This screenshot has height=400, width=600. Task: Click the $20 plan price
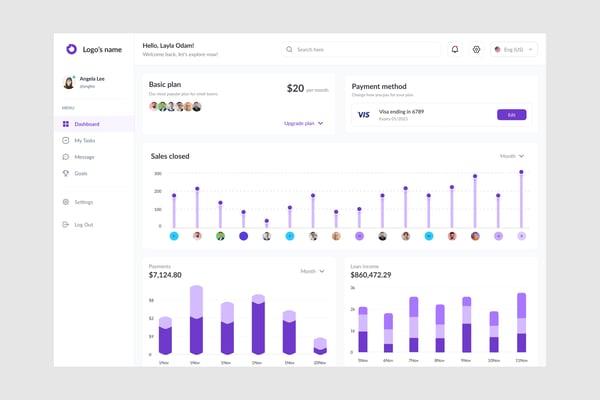[x=295, y=88]
